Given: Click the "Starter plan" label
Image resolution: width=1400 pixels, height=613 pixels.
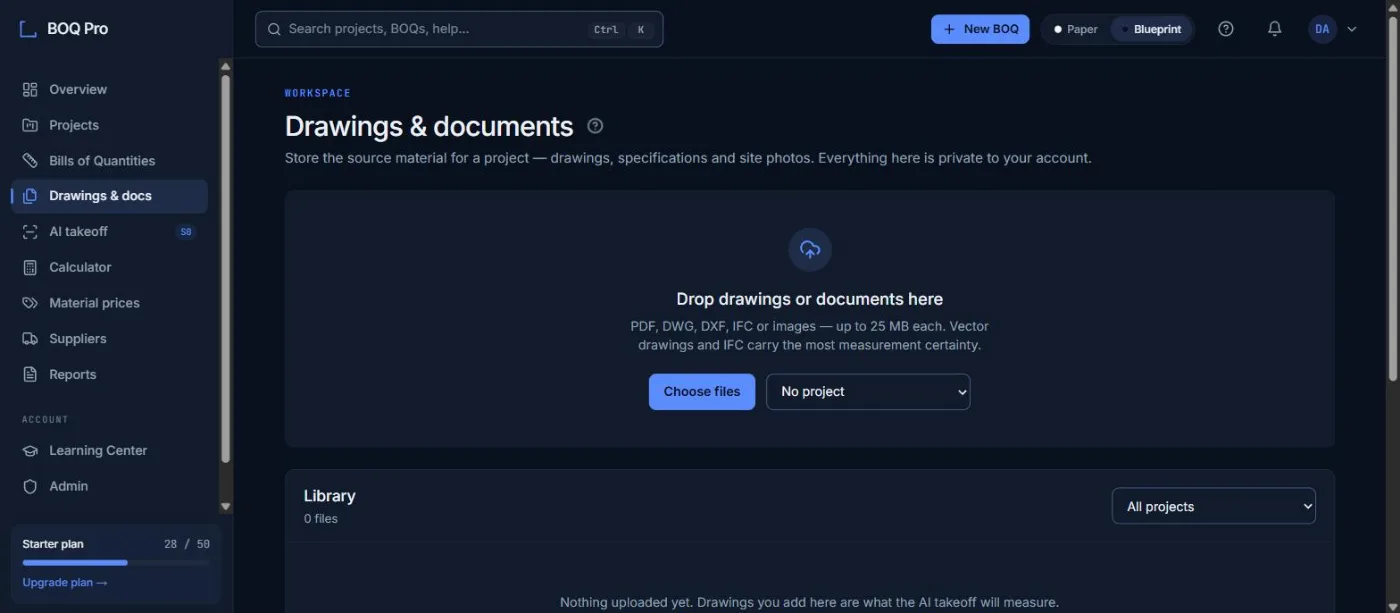Looking at the screenshot, I should pyautogui.click(x=53, y=545).
